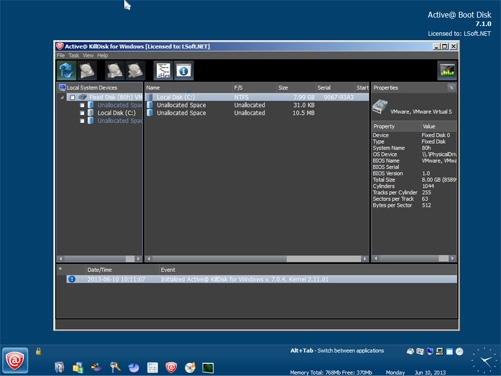The width and height of the screenshot is (501, 376).
Task: Launch the pie-chart taskbar icon
Action: coord(134,367)
